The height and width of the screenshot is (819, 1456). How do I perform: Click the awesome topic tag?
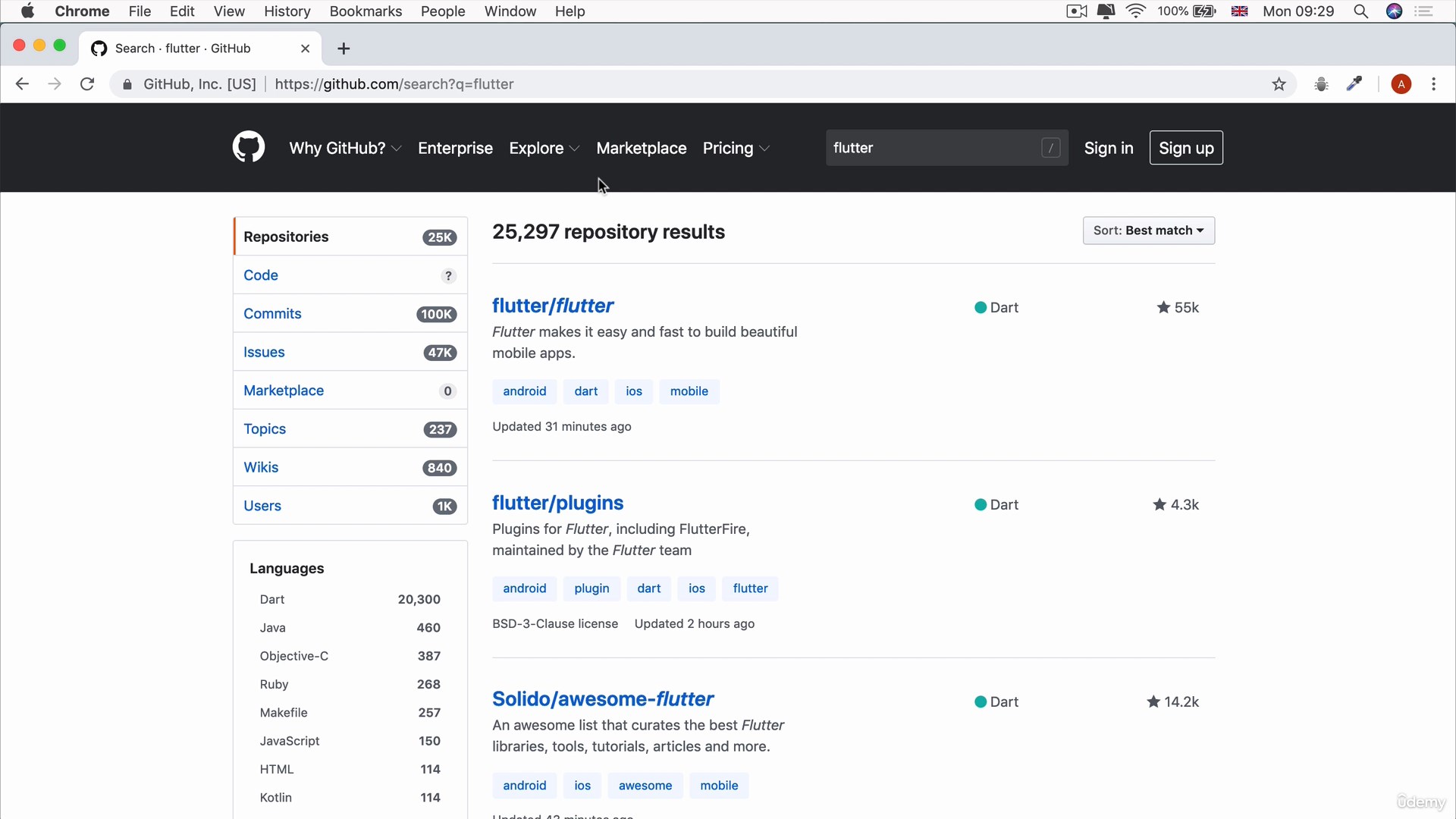pos(645,786)
